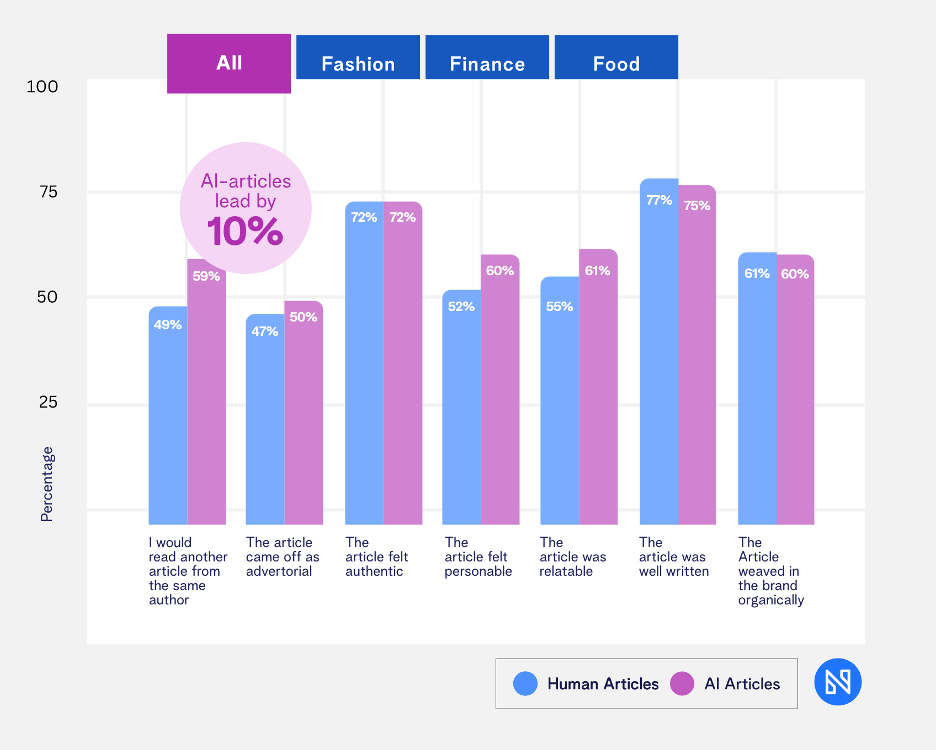Click the 47% advertorial human bar
This screenshot has height=750, width=936.
265,420
